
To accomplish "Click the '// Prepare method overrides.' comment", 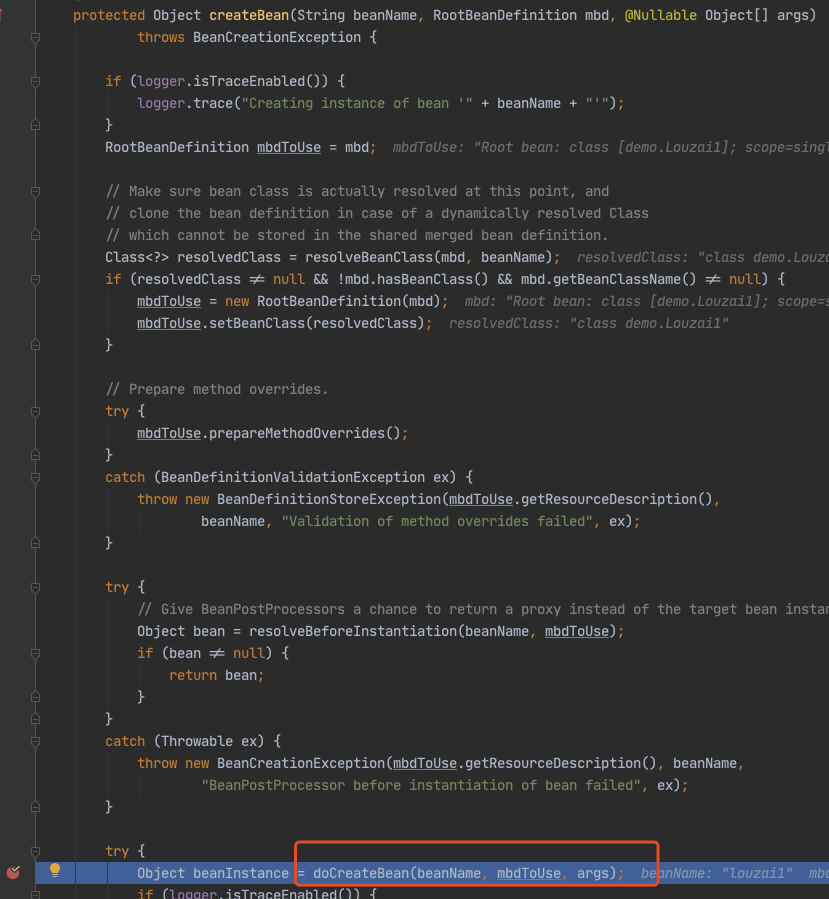I will pos(217,389).
